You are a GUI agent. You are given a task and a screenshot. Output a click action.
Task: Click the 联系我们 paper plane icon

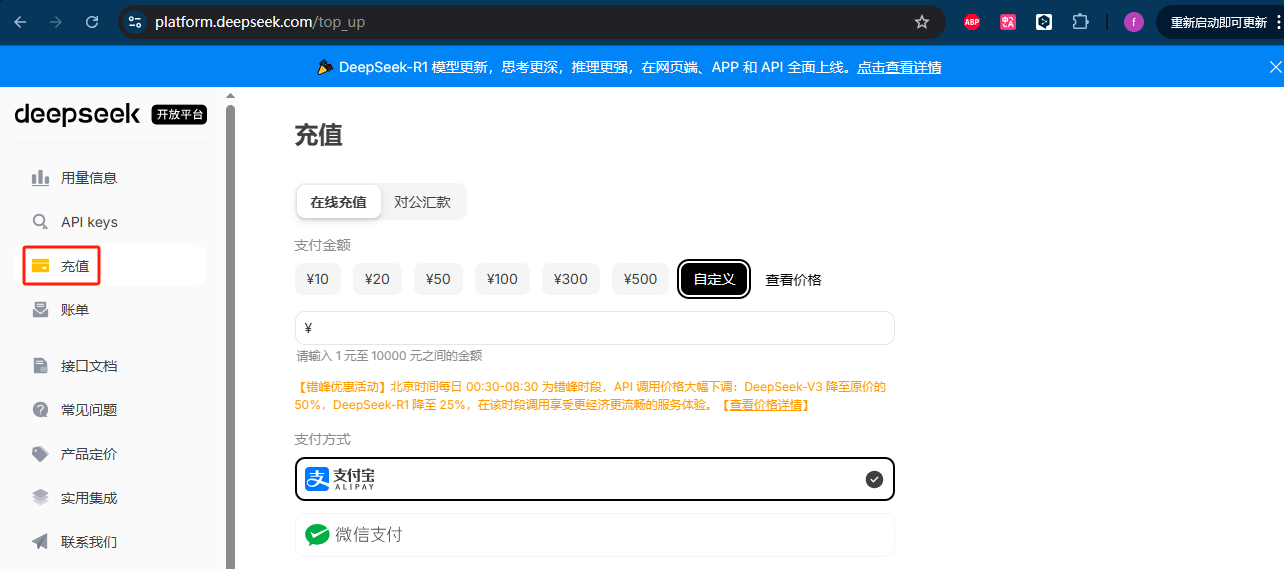pyautogui.click(x=40, y=542)
